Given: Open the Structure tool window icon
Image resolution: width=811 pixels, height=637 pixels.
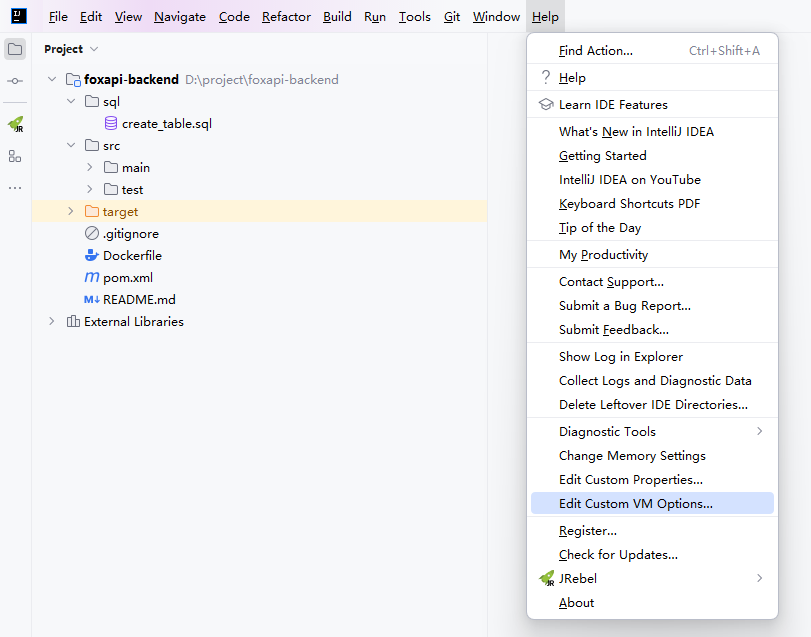Looking at the screenshot, I should tap(15, 156).
